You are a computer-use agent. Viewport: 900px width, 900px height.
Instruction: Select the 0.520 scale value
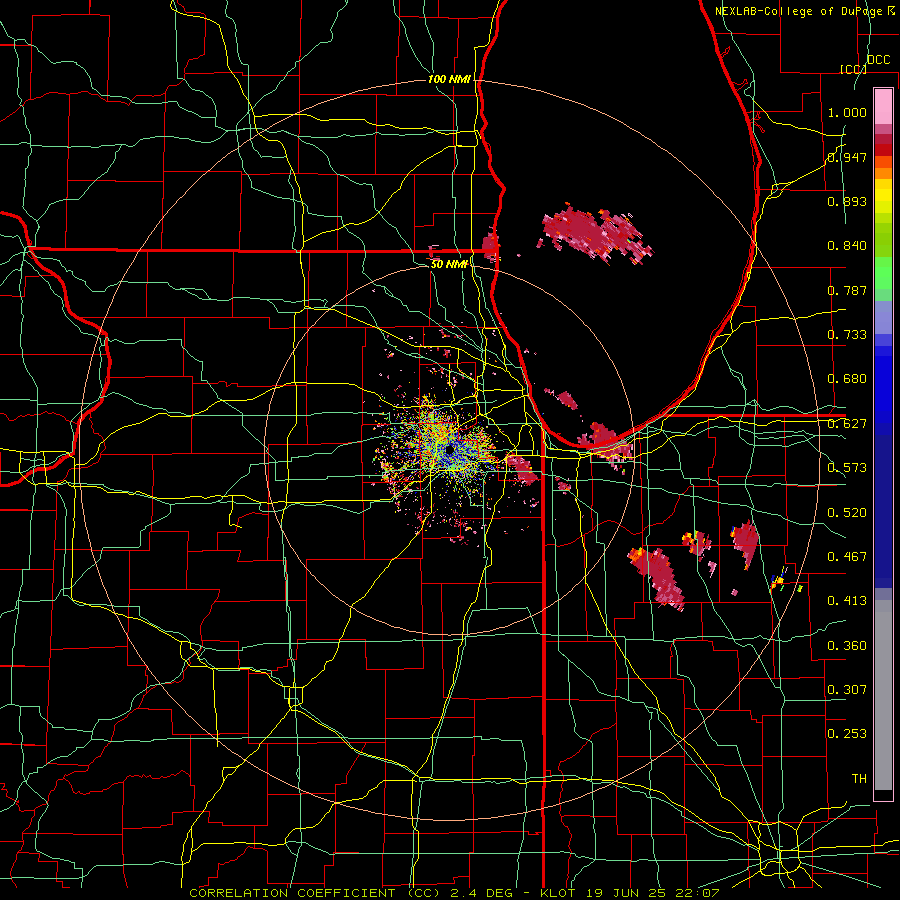click(847, 513)
